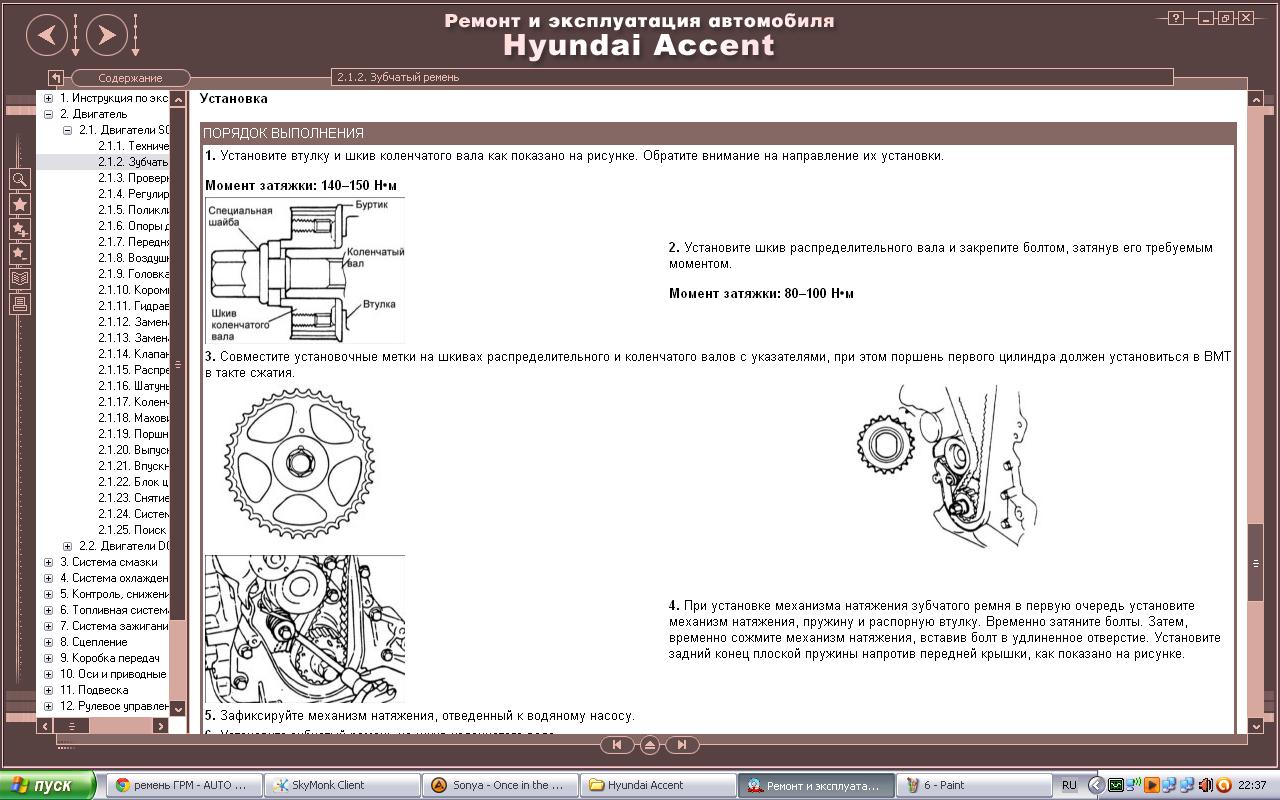Expand the 2.2. Двигатели node
Viewport: 1280px width, 800px height.
67,546
